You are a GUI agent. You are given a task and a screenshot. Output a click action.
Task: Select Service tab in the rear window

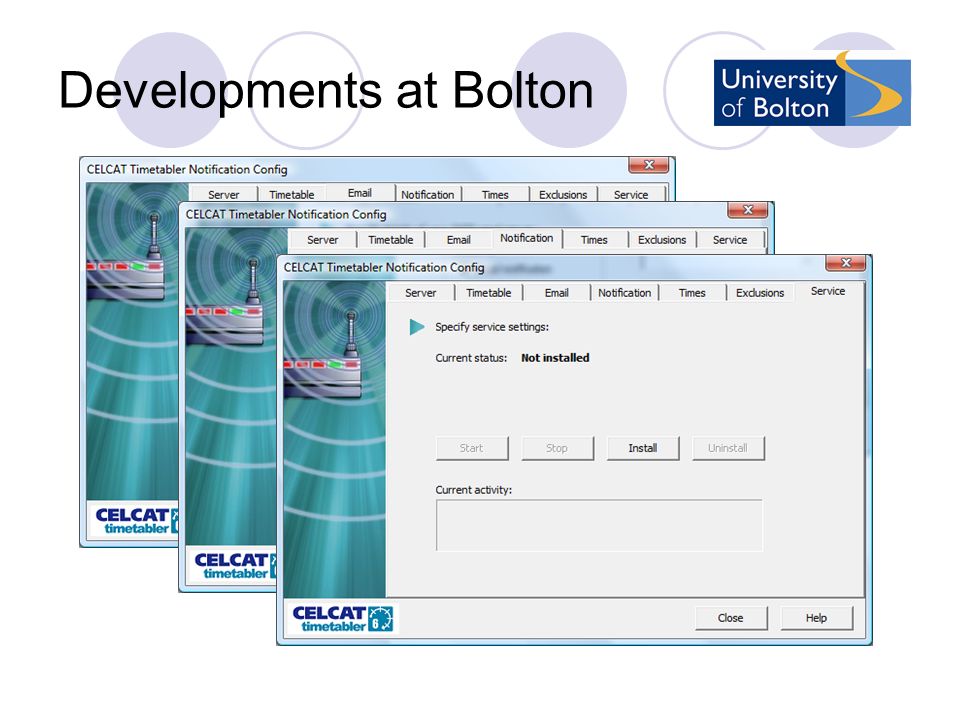click(x=631, y=195)
